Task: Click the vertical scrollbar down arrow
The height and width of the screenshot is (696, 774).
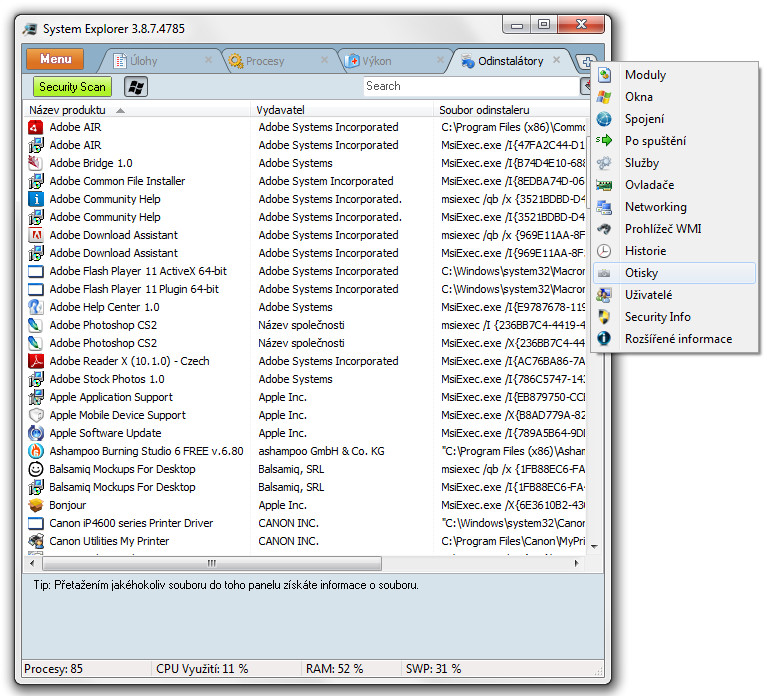Action: (594, 546)
